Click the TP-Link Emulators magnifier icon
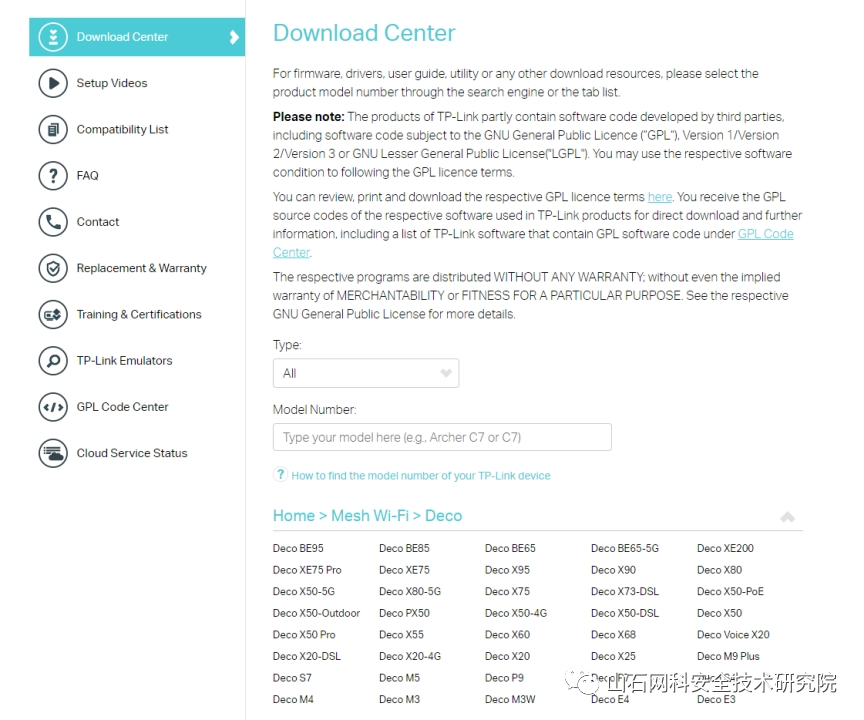Image resolution: width=864 pixels, height=720 pixels. tap(53, 361)
